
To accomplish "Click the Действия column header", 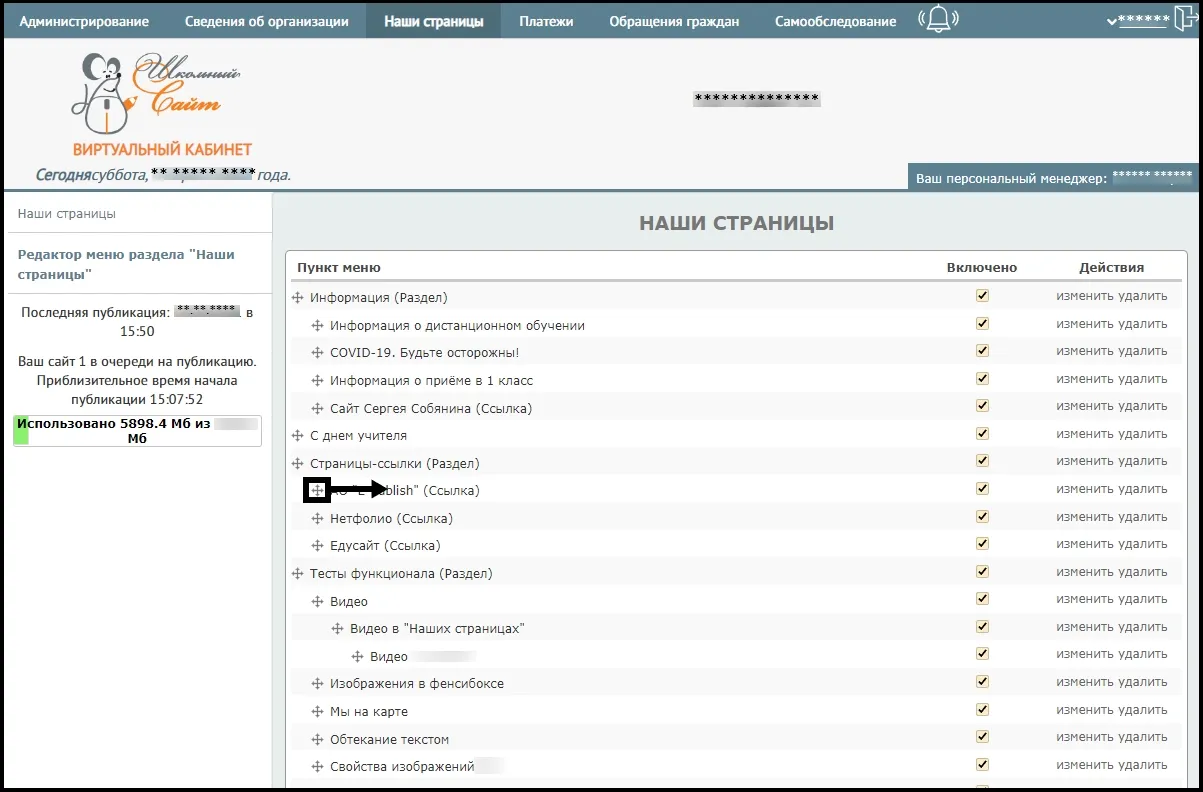I will [x=1112, y=268].
